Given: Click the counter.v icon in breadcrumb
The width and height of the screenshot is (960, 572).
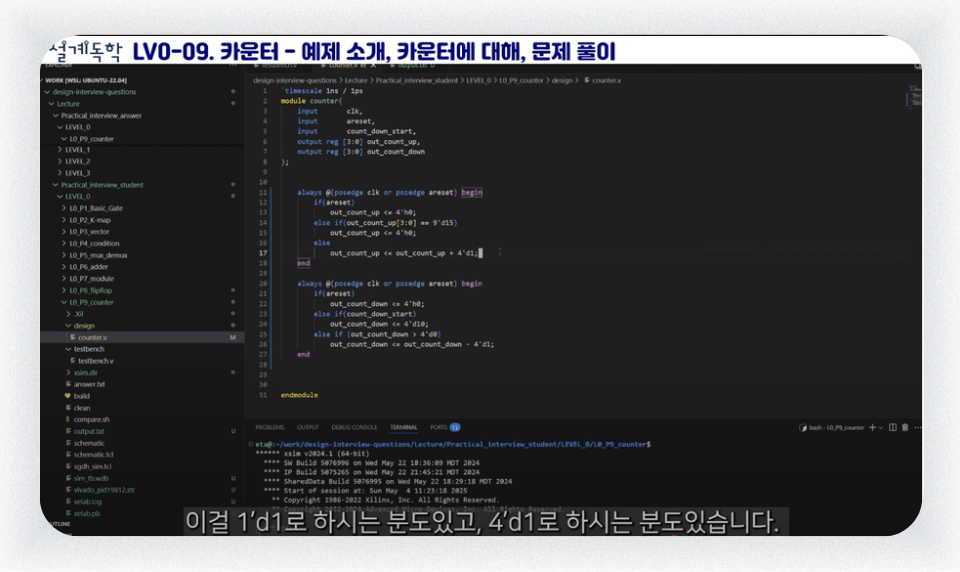Looking at the screenshot, I should (x=587, y=80).
